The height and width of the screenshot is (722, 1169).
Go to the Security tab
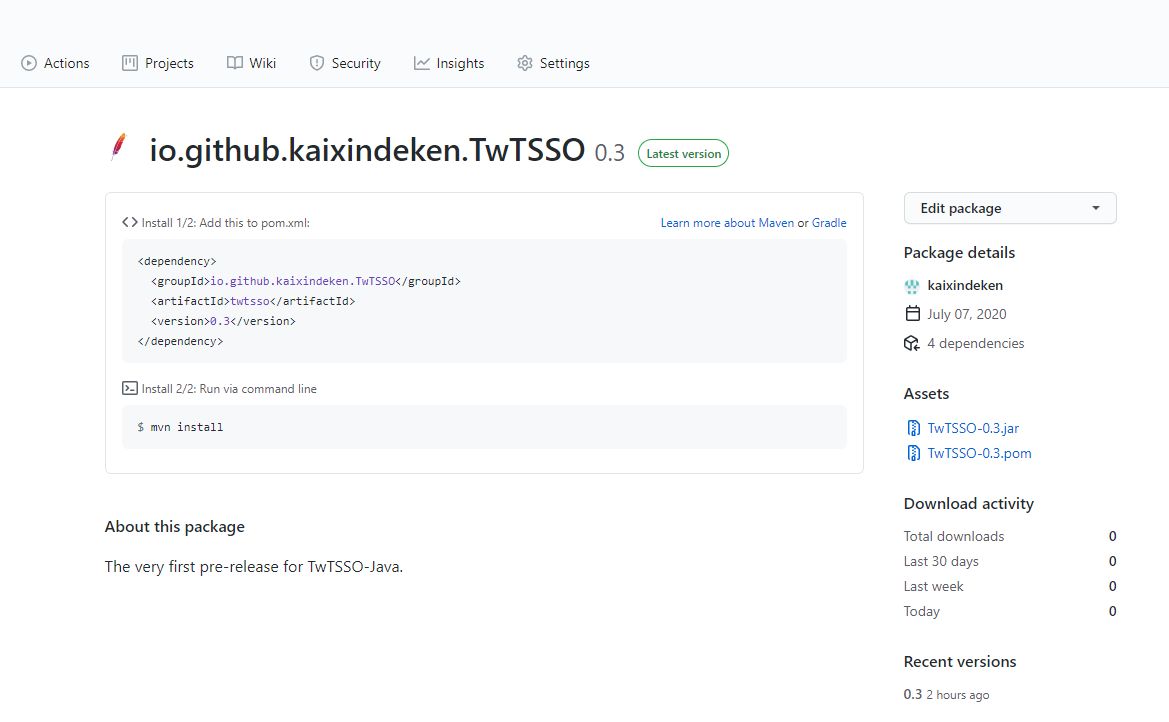coord(344,63)
